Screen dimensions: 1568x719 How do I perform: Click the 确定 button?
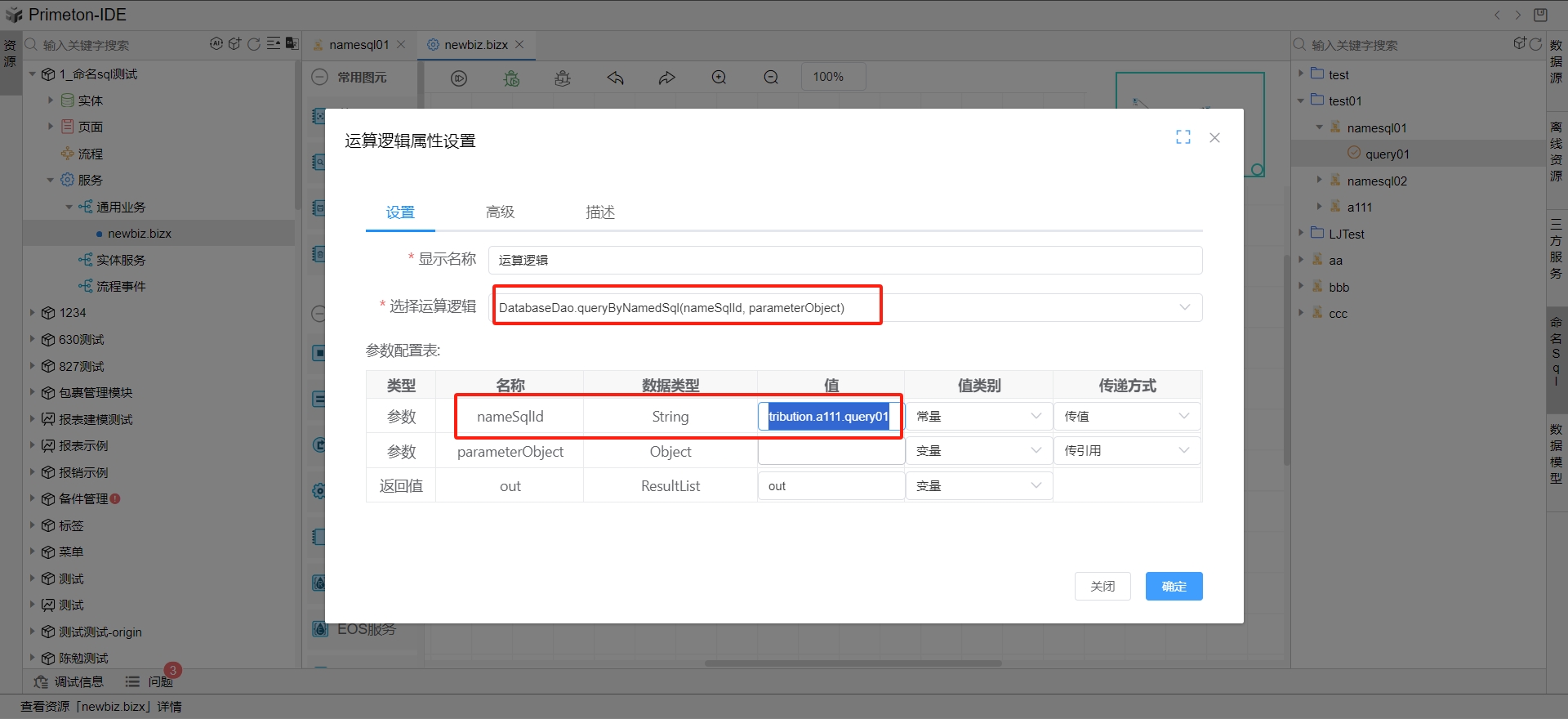[x=1174, y=586]
